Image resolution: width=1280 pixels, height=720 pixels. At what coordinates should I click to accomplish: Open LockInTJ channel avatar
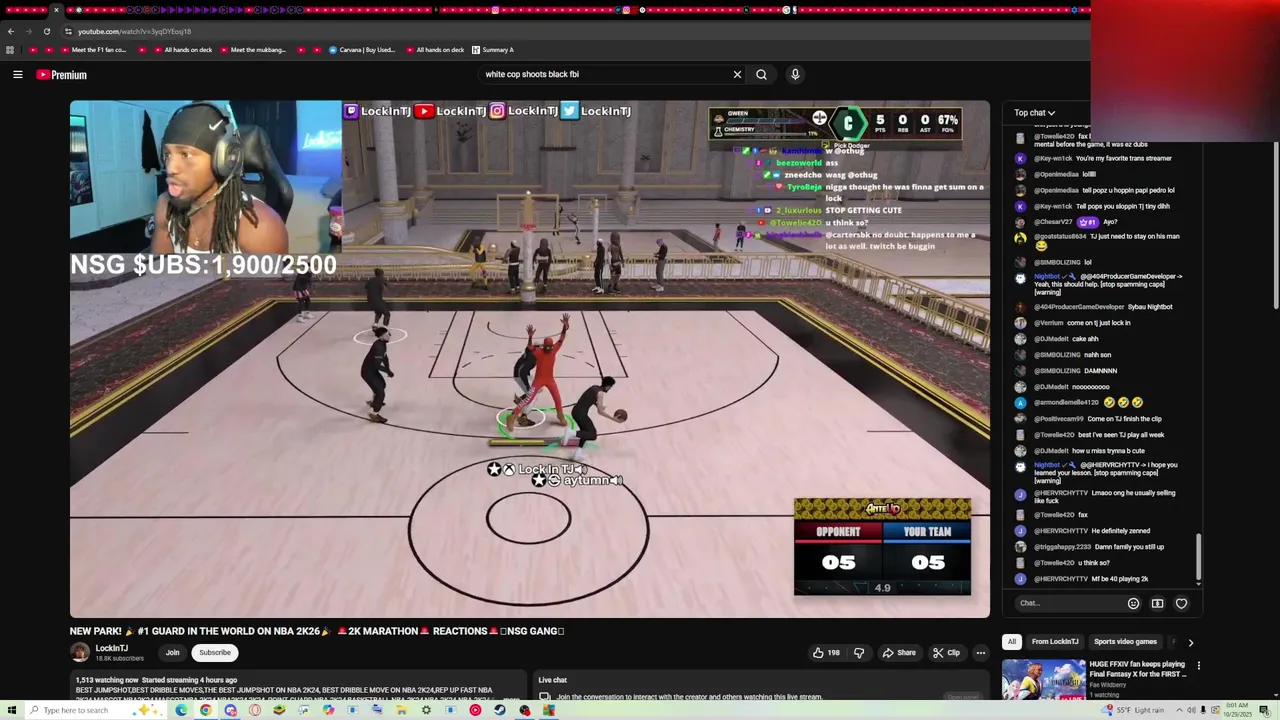tap(80, 653)
